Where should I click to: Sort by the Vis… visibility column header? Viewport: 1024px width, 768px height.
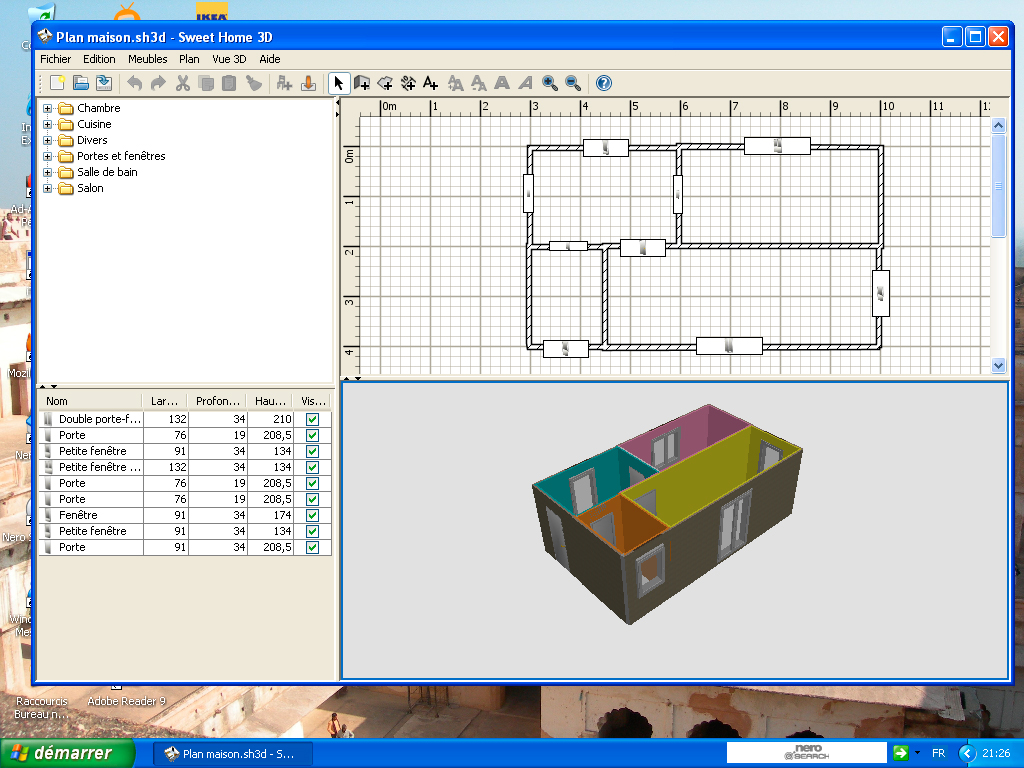pyautogui.click(x=313, y=401)
